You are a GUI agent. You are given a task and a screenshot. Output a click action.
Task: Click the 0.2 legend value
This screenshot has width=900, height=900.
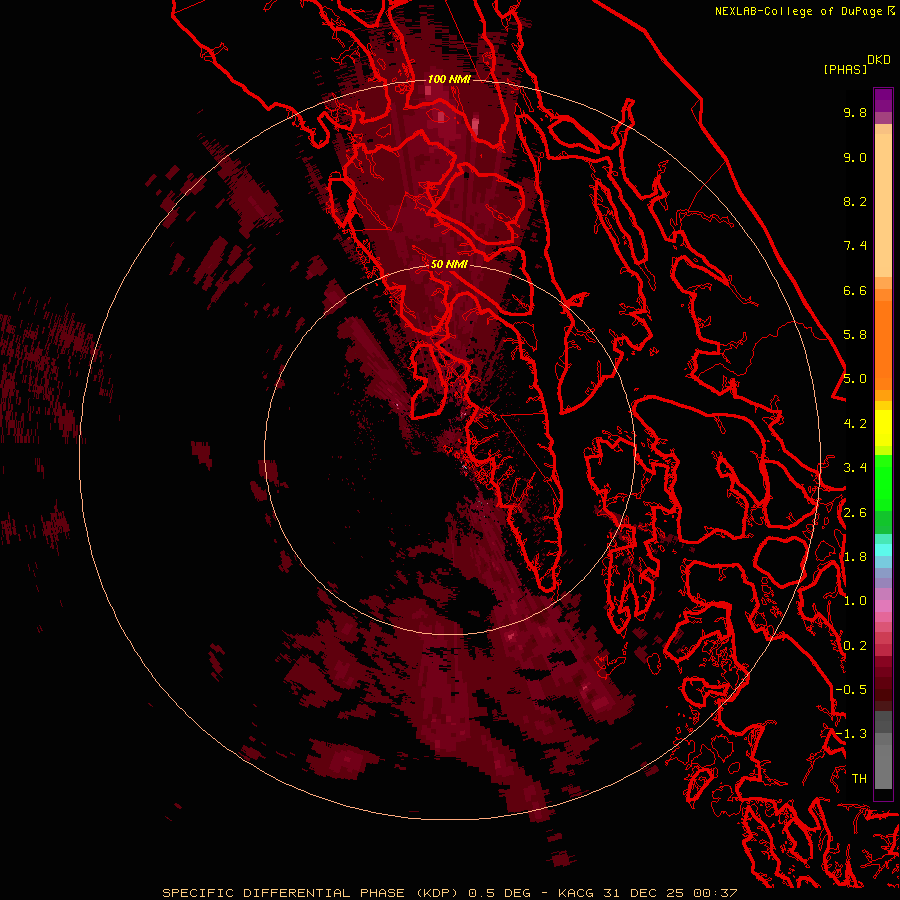click(855, 646)
